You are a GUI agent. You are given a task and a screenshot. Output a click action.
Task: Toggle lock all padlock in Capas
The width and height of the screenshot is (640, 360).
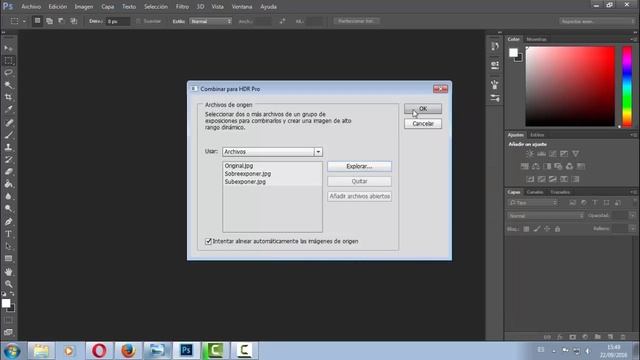(558, 229)
